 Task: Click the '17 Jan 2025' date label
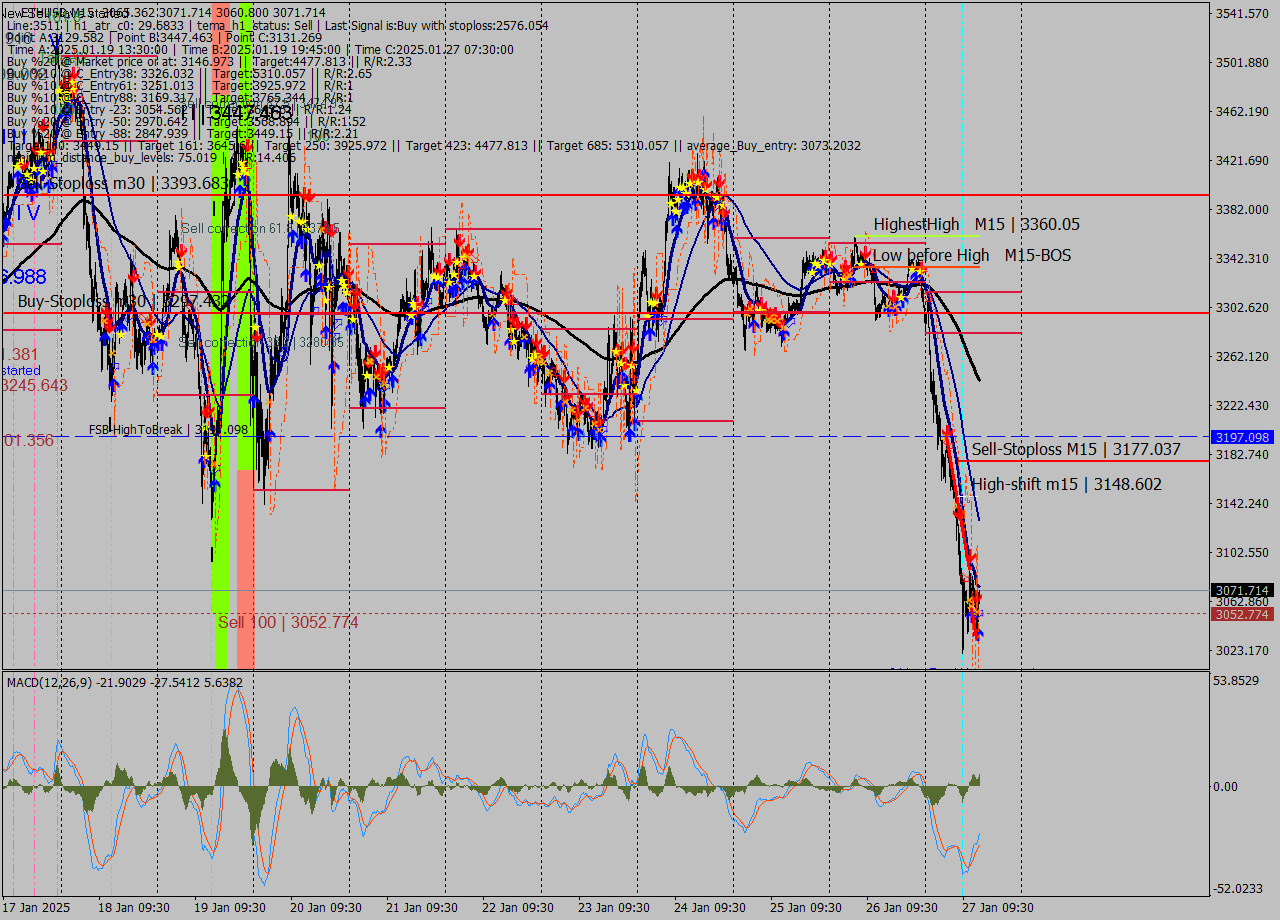coord(35,908)
